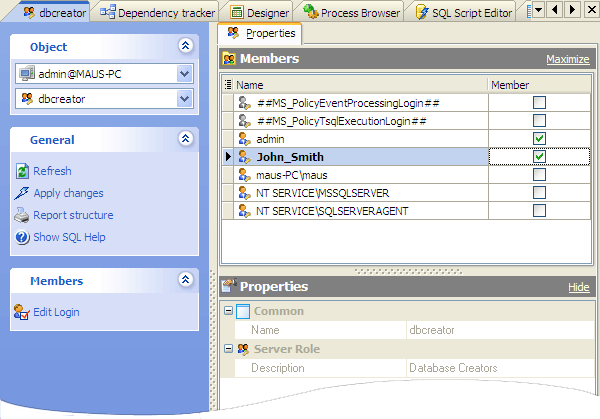Open the admin@MAUS-PC connection dropdown
Image resolution: width=600 pixels, height=419 pixels.
click(183, 73)
